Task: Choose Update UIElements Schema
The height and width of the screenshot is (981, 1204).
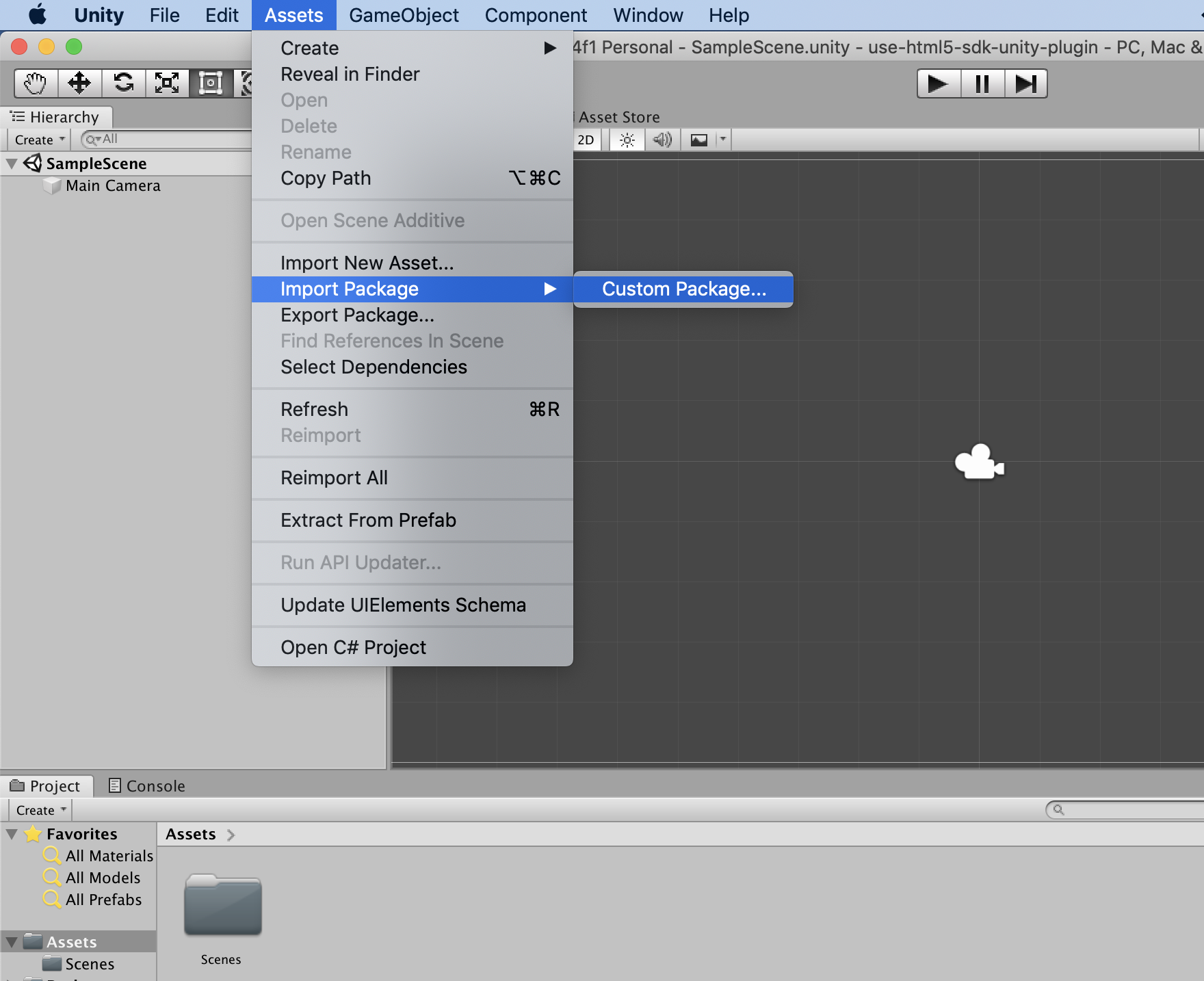Action: click(413, 605)
